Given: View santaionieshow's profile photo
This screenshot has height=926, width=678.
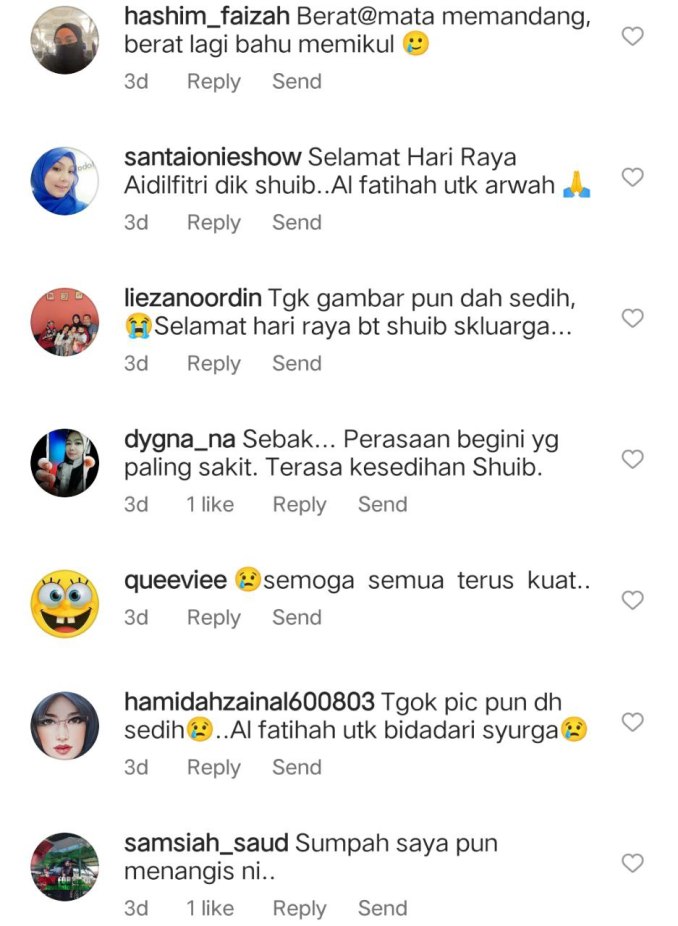Looking at the screenshot, I should (x=64, y=181).
